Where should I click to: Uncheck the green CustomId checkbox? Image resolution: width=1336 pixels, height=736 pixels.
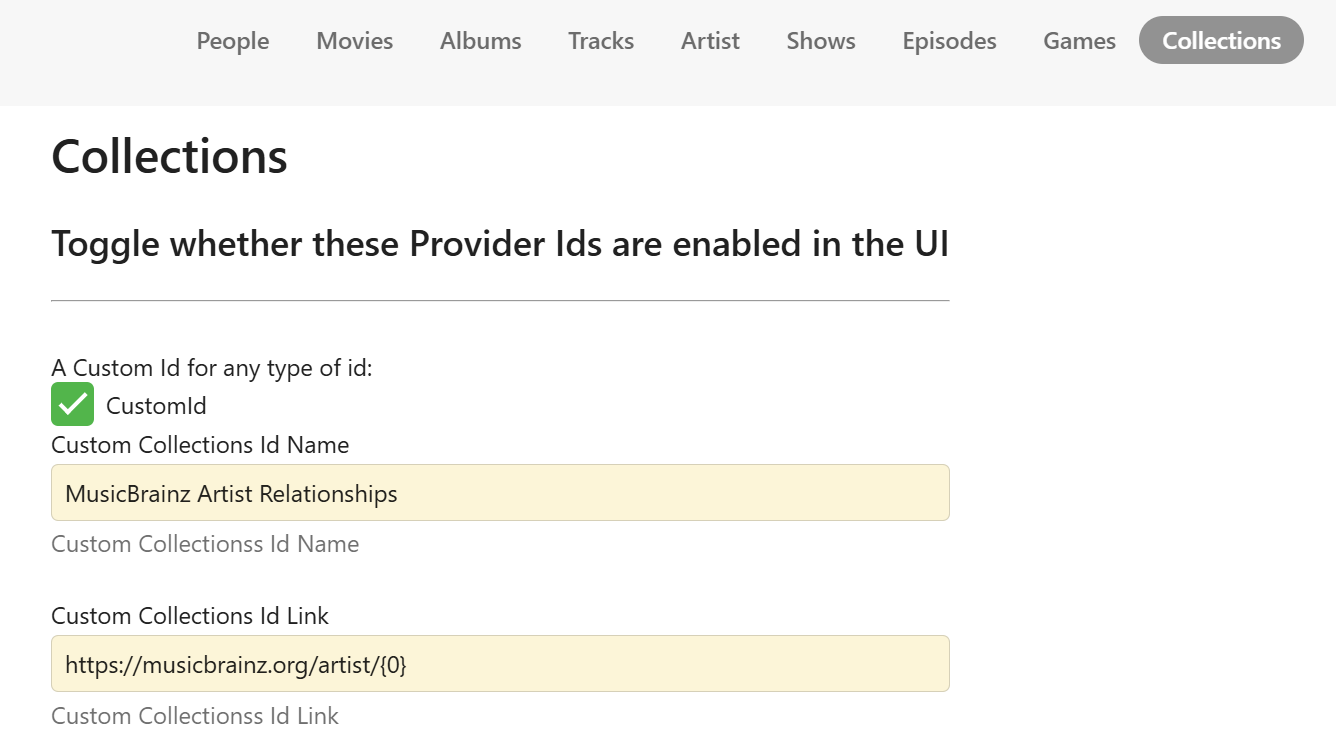[73, 404]
